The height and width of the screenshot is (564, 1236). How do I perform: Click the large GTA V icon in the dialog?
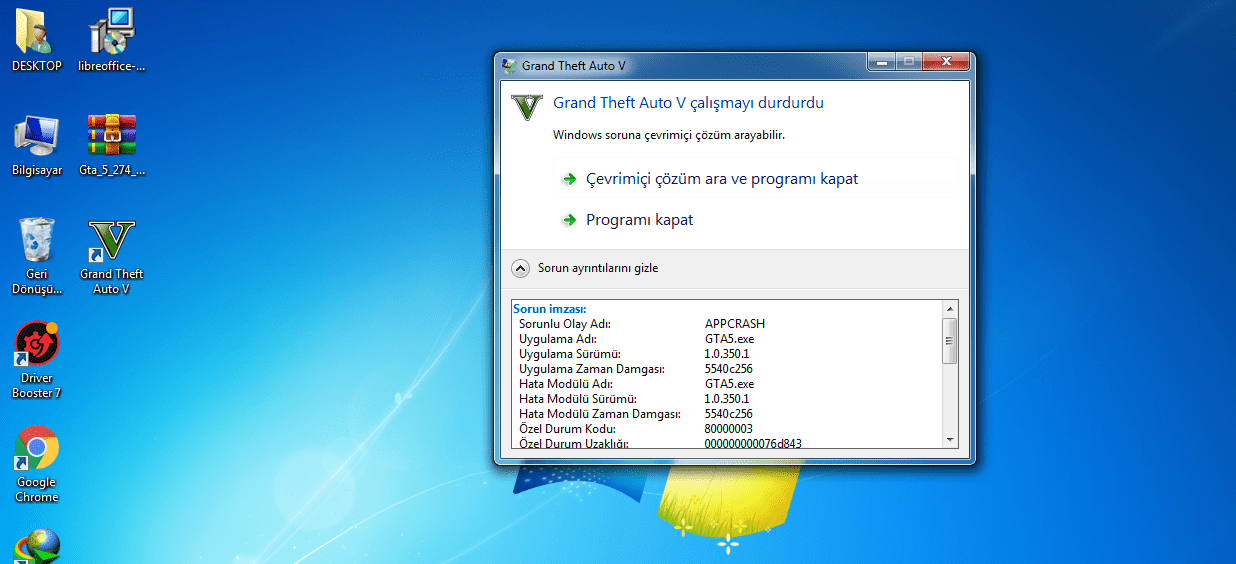click(526, 105)
